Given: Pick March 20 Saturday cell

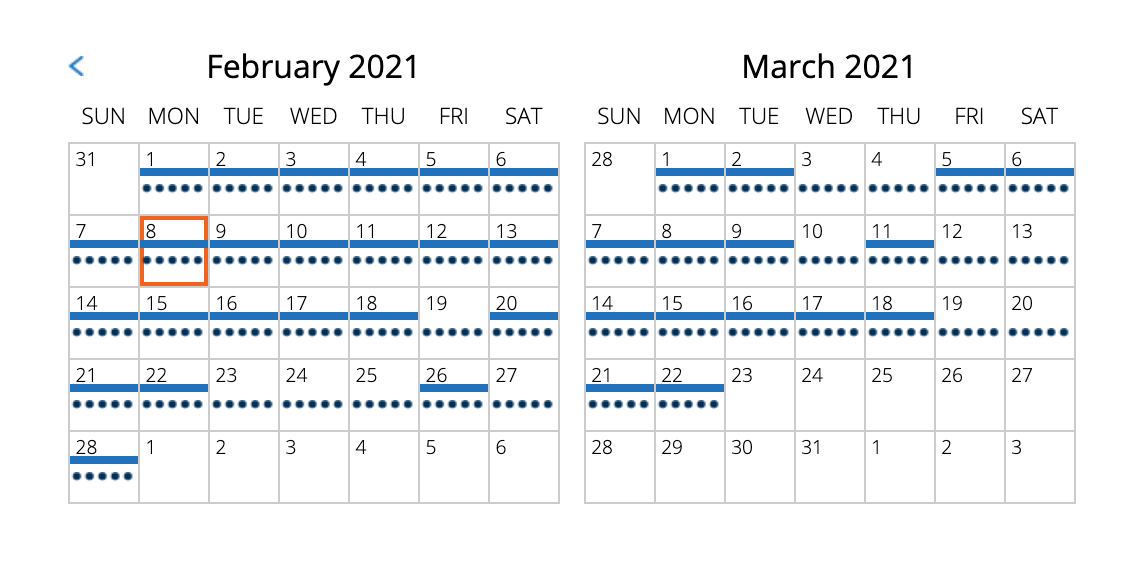Looking at the screenshot, I should (x=1040, y=323).
